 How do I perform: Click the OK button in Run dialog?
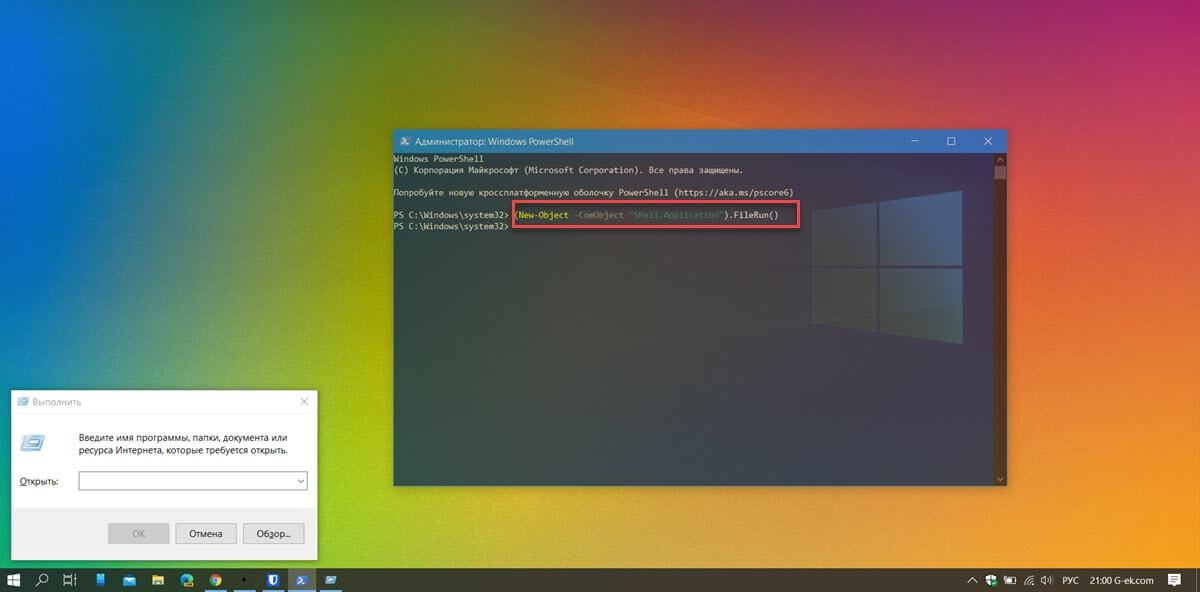pyautogui.click(x=138, y=534)
